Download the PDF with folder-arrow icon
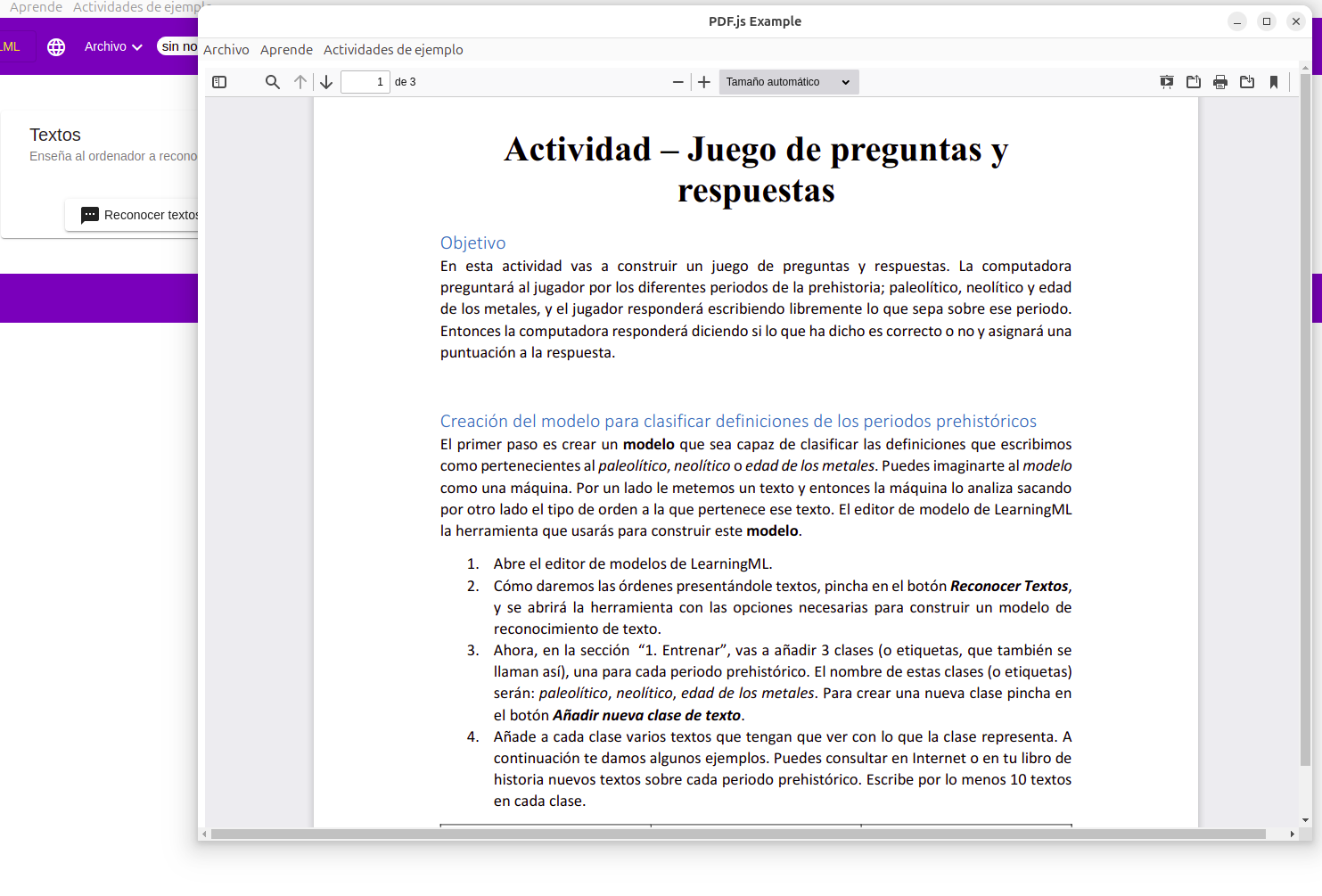Image resolution: width=1322 pixels, height=896 pixels. coord(1247,82)
